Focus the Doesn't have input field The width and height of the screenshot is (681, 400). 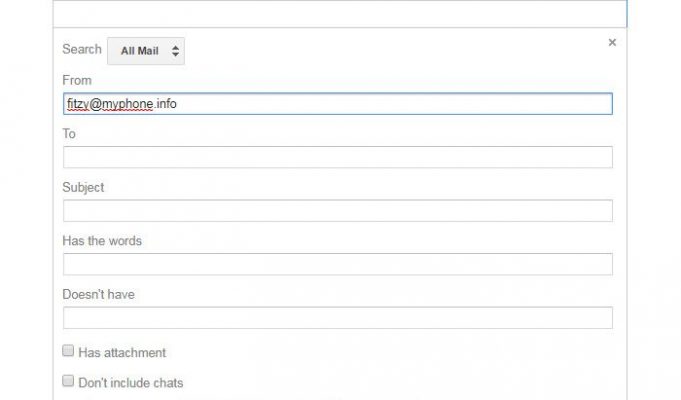(x=337, y=317)
